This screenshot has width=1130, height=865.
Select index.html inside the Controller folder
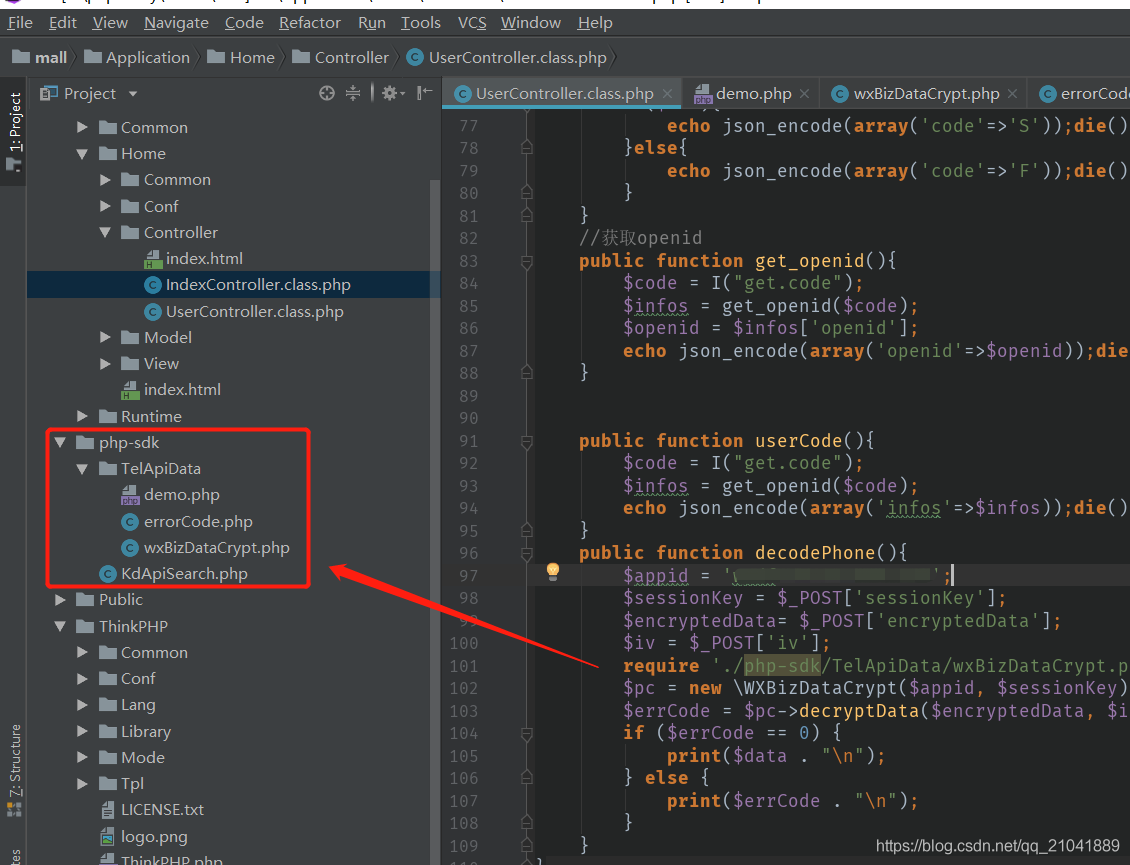[193, 258]
